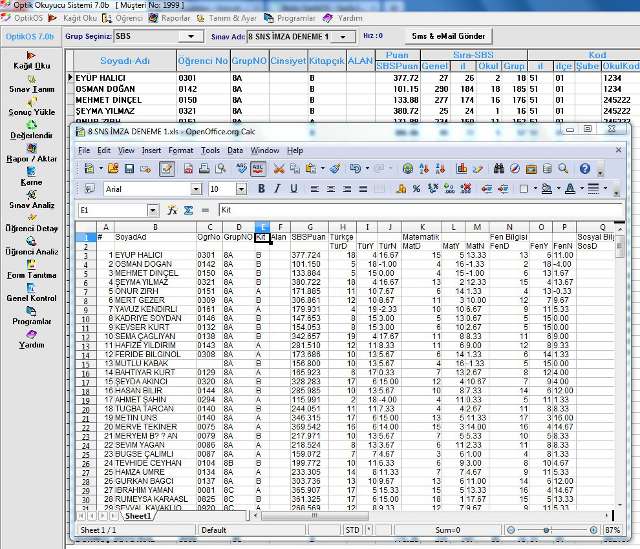Expand the Arial font name dropdown
This screenshot has height=549, width=640.
[x=196, y=189]
